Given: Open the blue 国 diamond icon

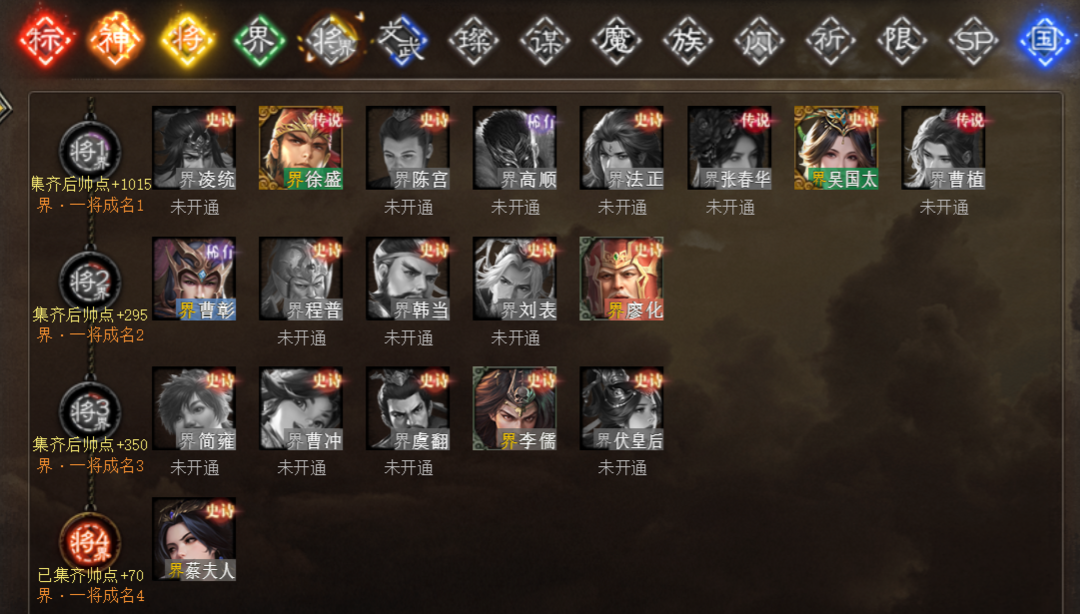Looking at the screenshot, I should [x=1045, y=40].
